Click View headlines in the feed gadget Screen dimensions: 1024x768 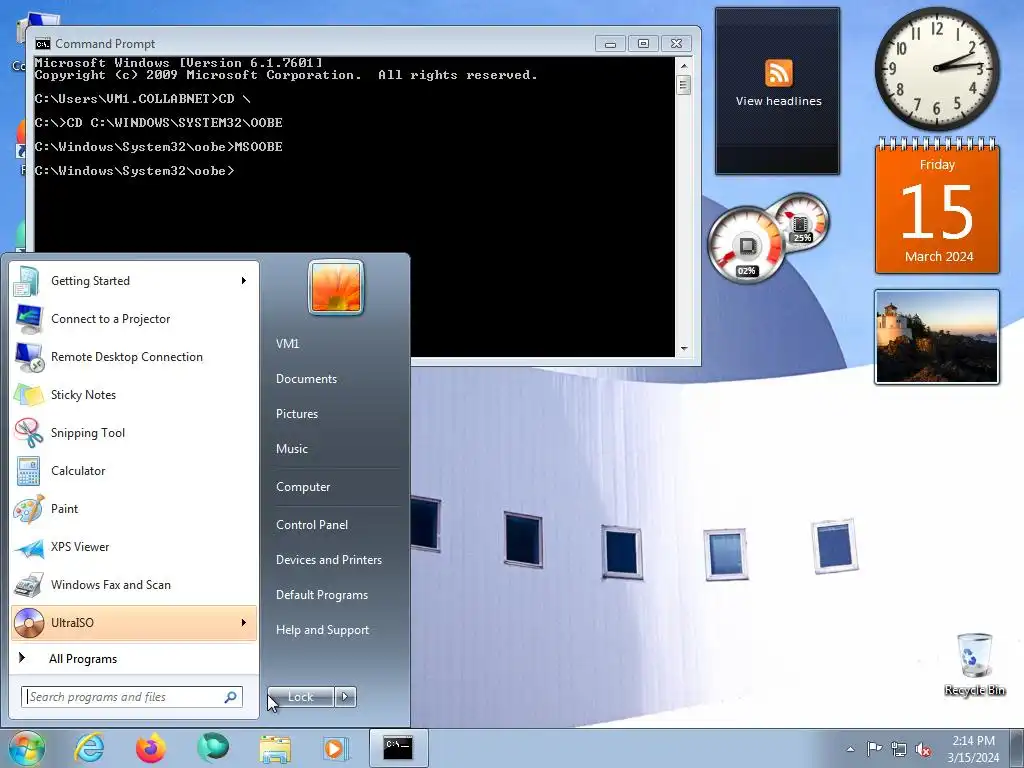click(x=778, y=101)
